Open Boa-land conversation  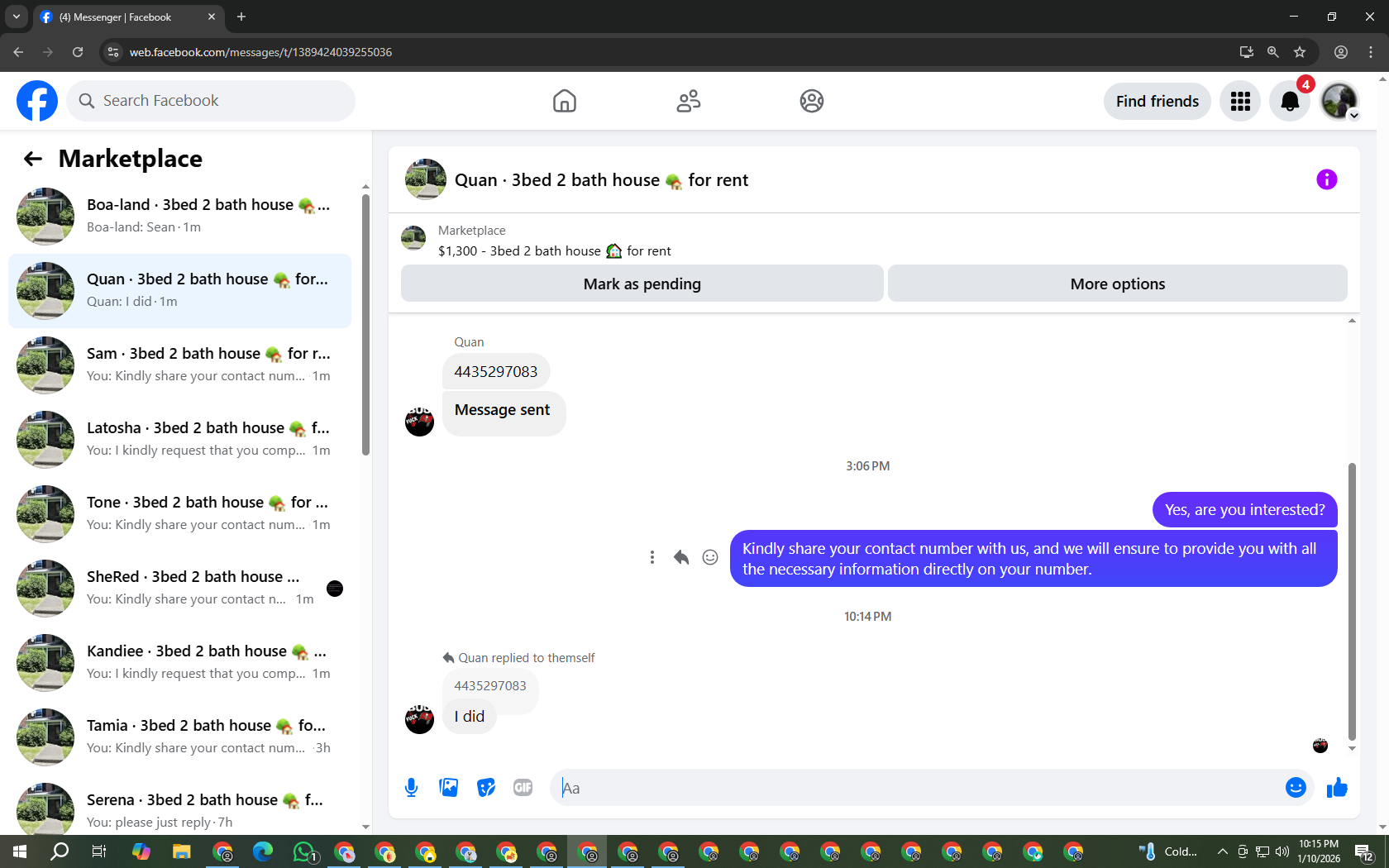pyautogui.click(x=179, y=217)
